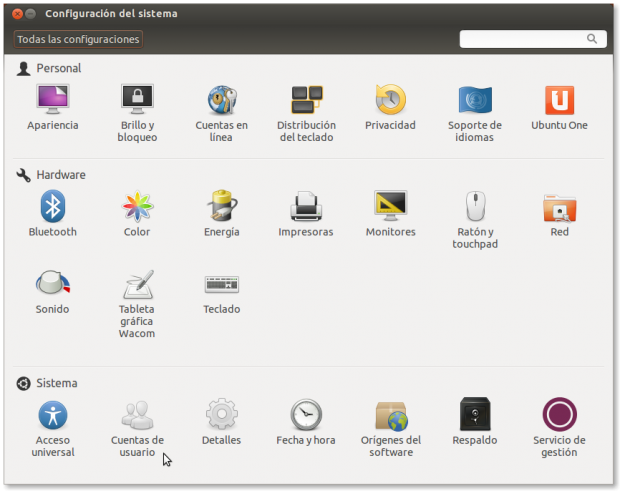Screen dimensions: 620x491
Task: Open Respaldo backup safe icon
Action: [475, 414]
